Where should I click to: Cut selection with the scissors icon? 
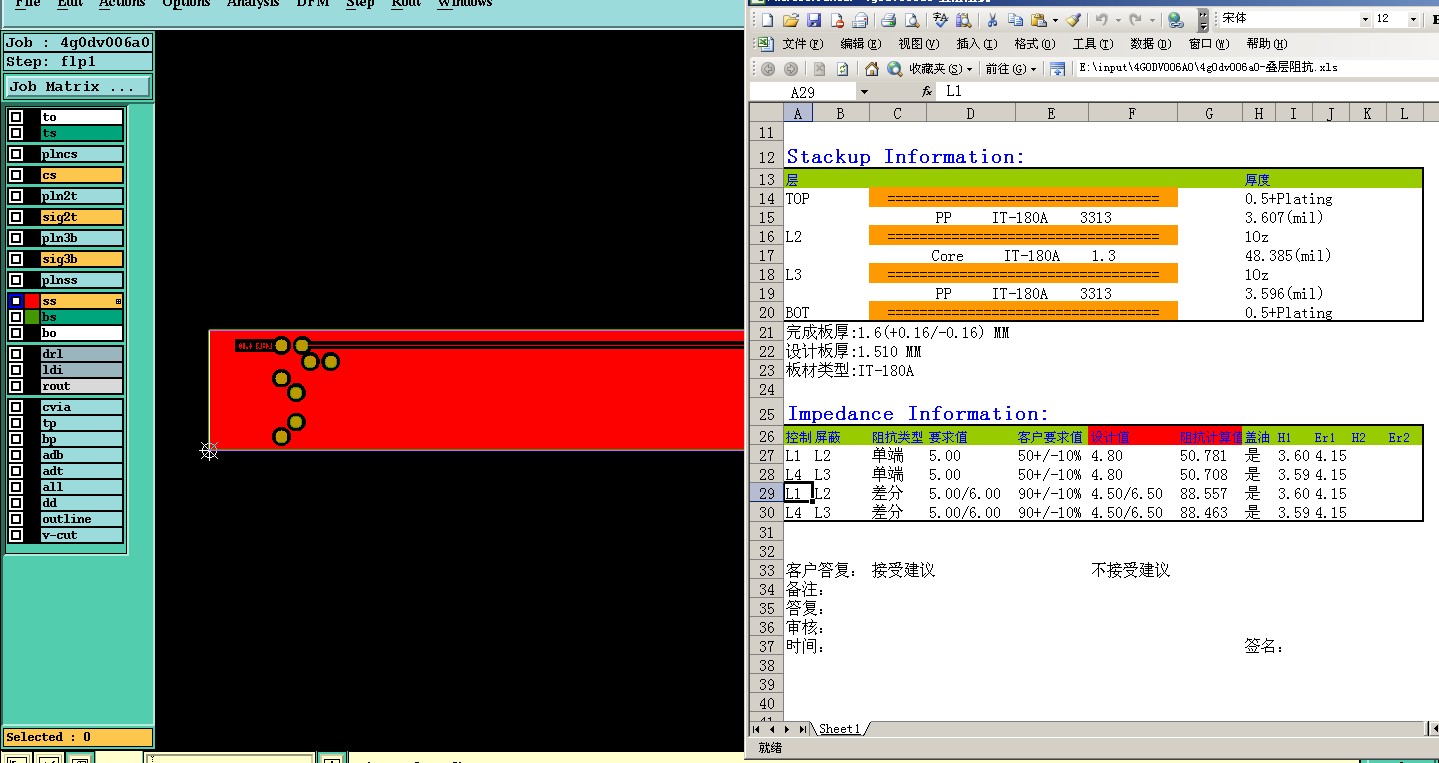[992, 20]
